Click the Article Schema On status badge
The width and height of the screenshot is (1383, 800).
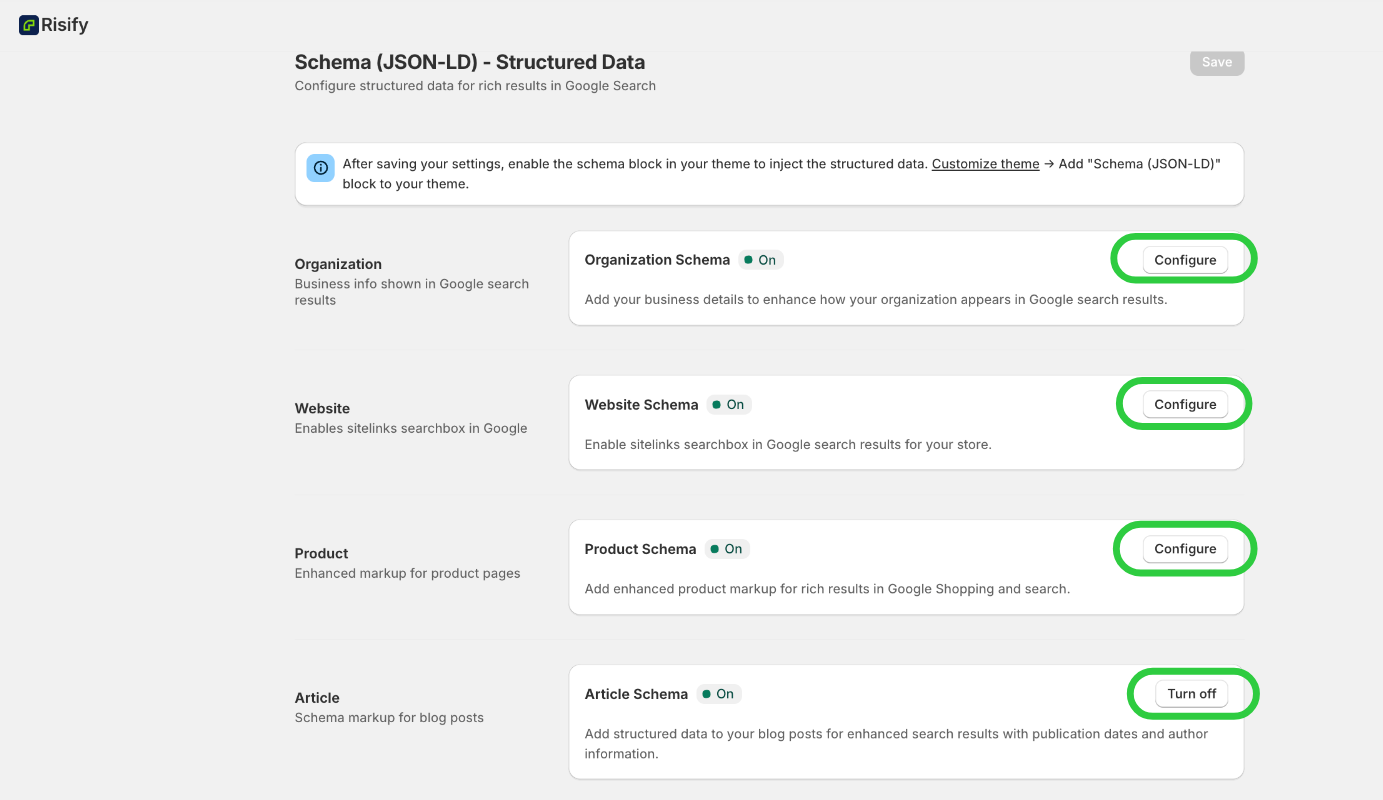(x=718, y=694)
